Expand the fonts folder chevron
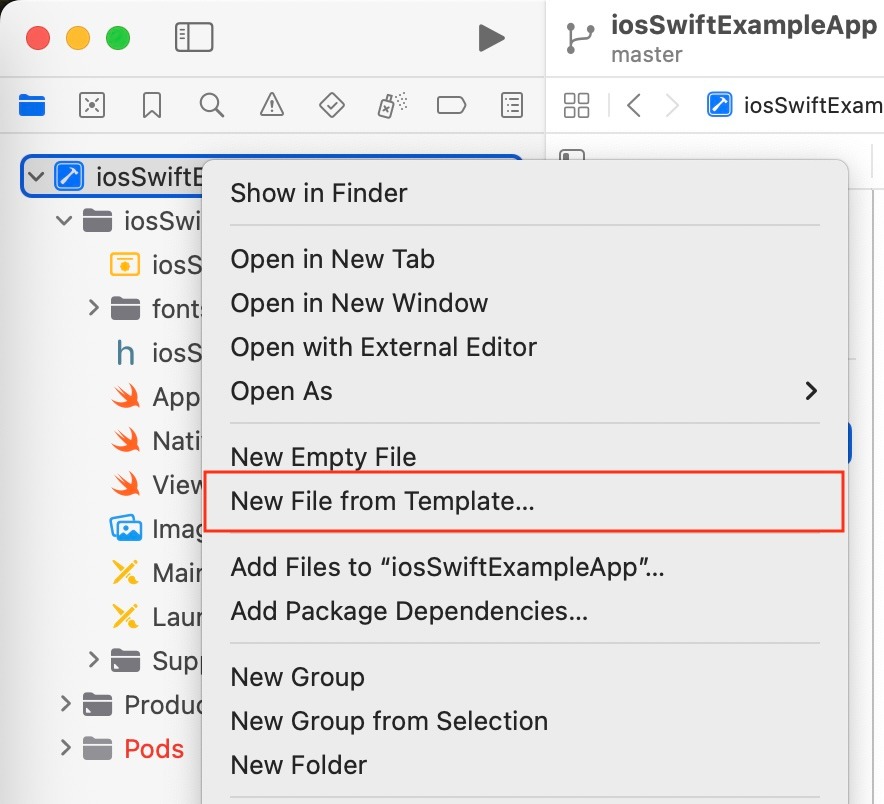884x804 pixels. 93,308
